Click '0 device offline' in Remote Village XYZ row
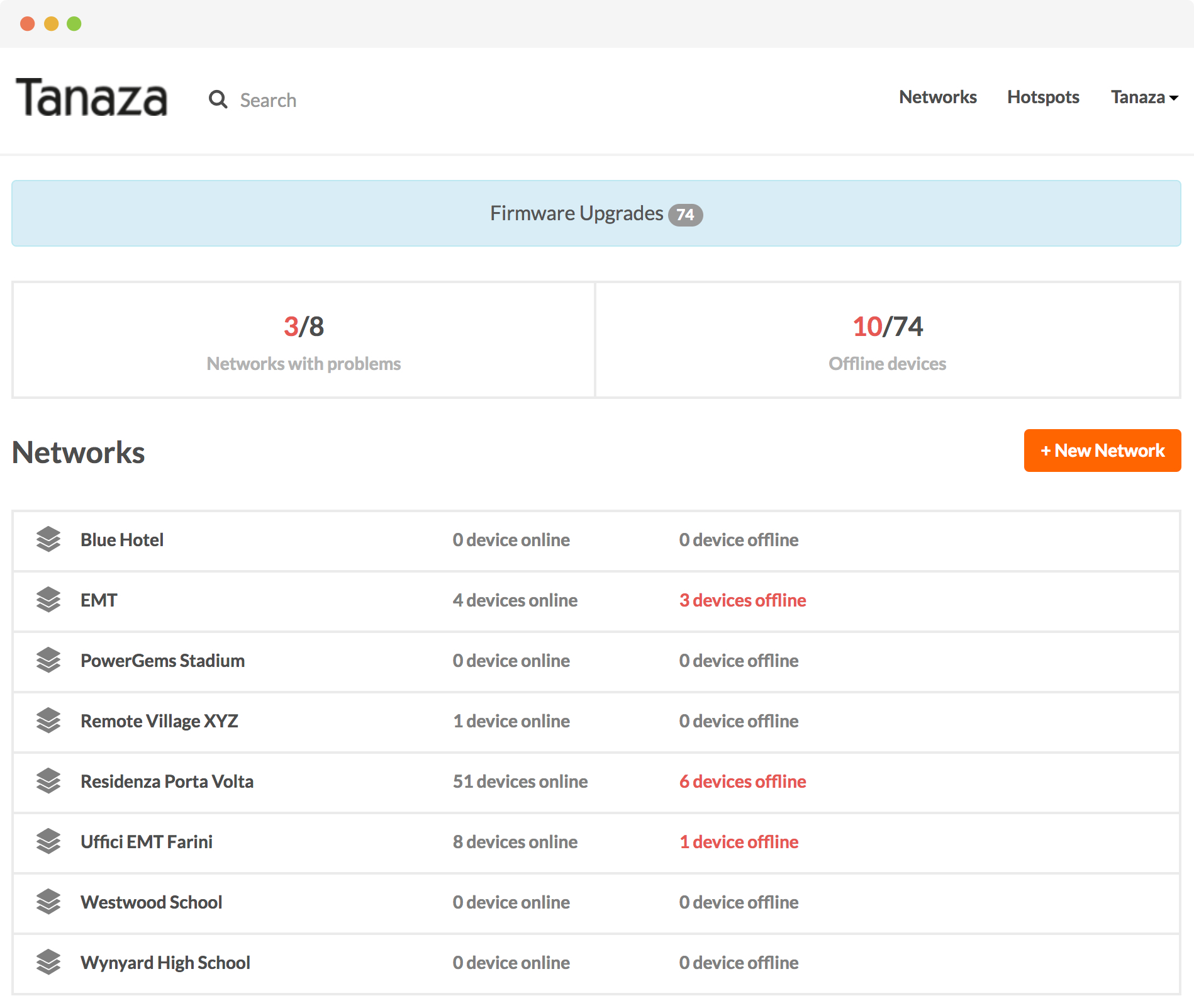Screen dimensions: 1194x1008 tap(739, 721)
